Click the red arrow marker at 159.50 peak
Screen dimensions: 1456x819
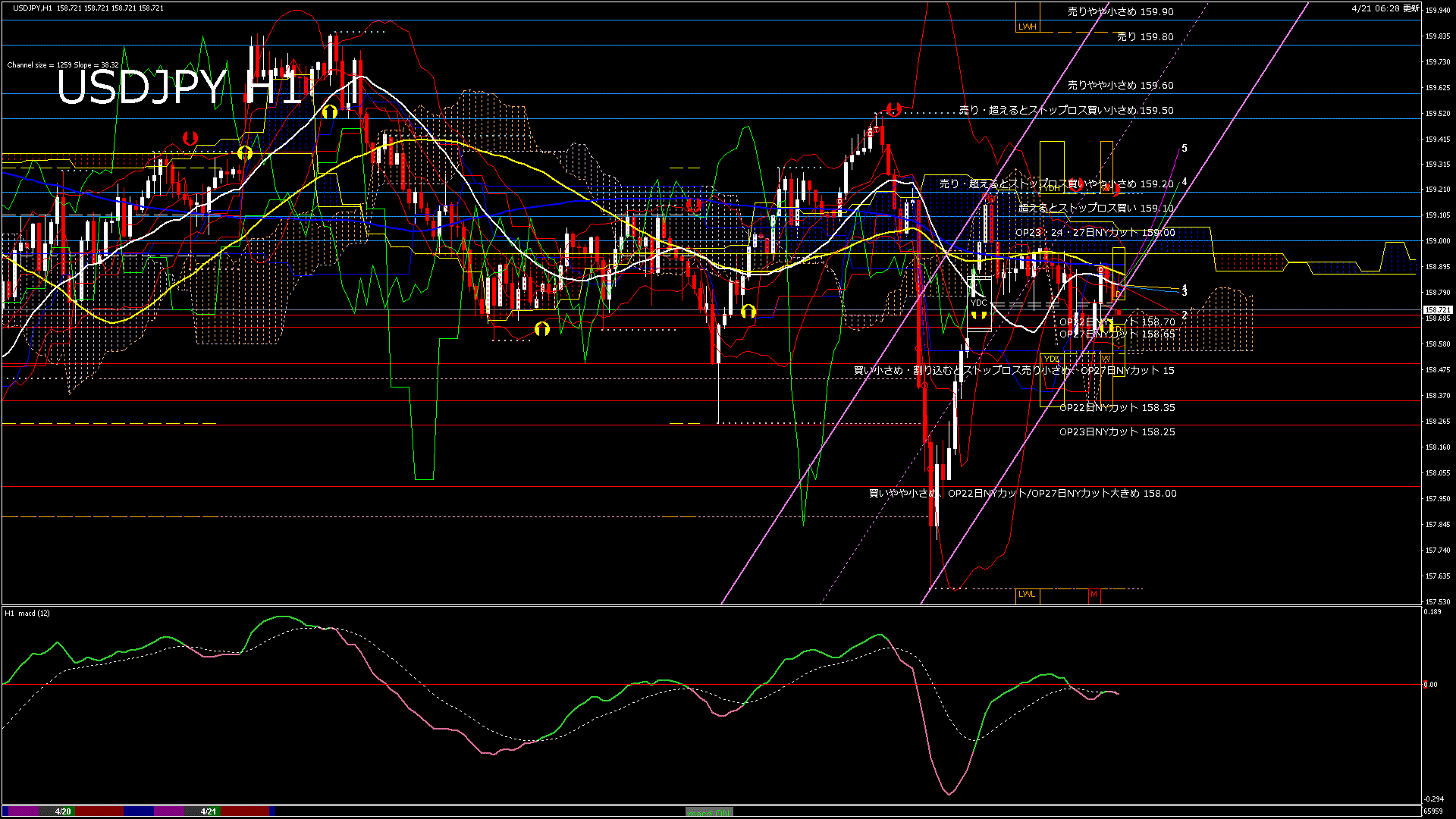point(894,109)
